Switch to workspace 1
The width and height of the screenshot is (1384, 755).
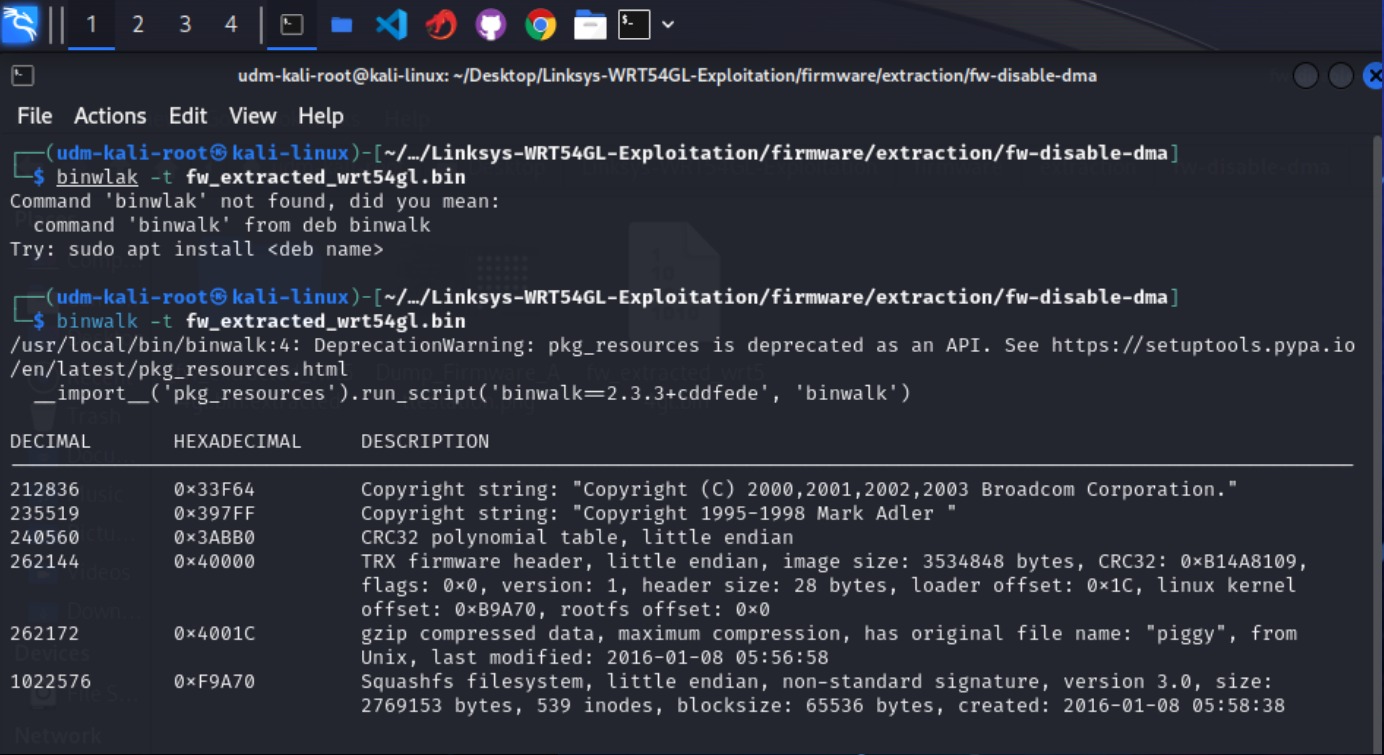coord(91,24)
